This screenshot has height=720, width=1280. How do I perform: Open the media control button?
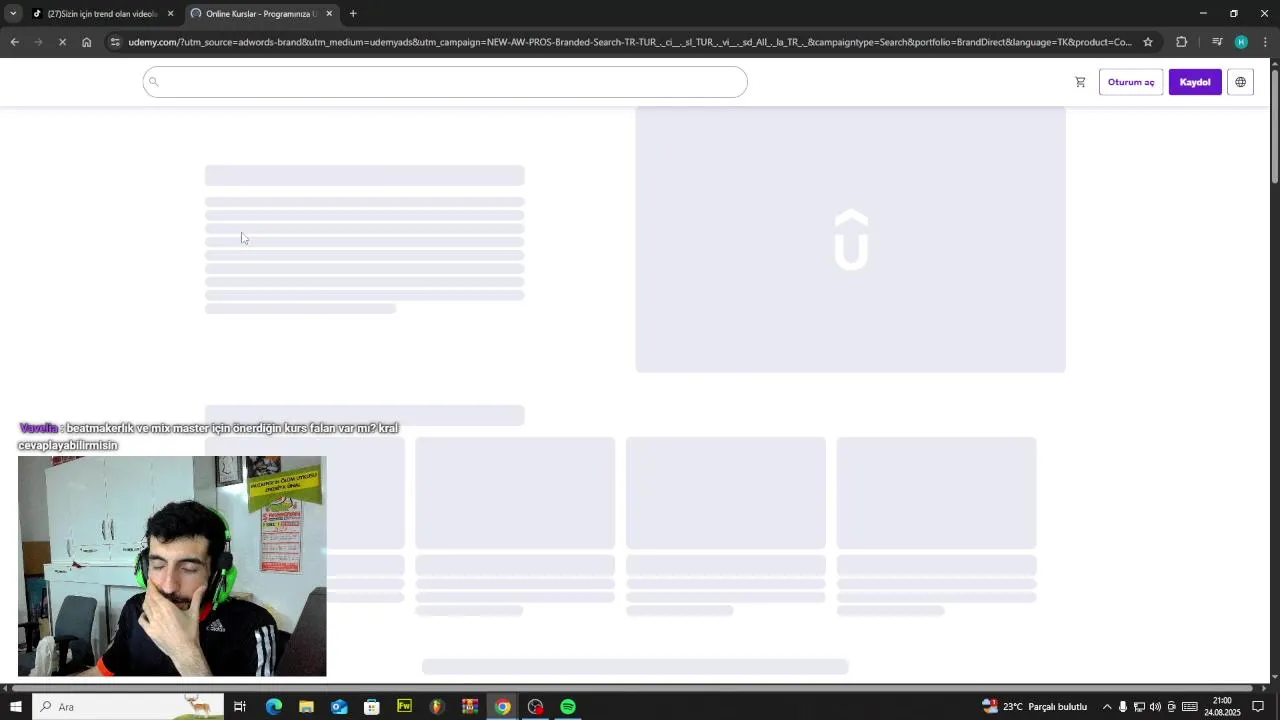pyautogui.click(x=1217, y=42)
